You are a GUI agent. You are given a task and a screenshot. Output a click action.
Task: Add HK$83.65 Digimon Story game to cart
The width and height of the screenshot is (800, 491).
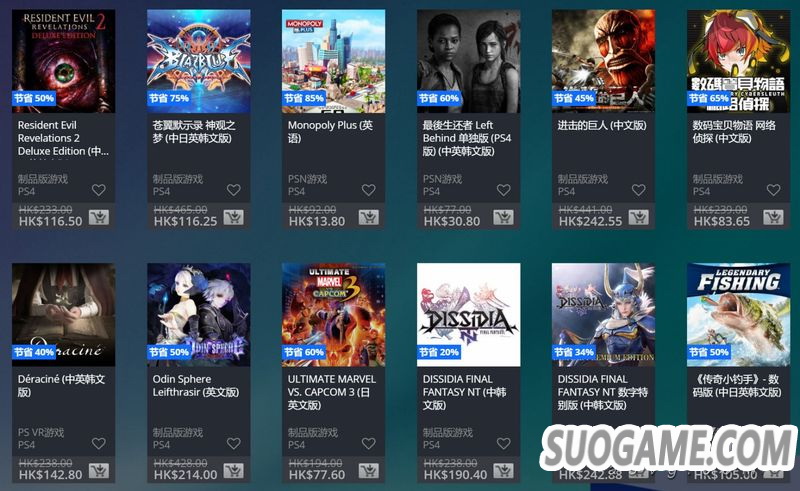point(773,217)
